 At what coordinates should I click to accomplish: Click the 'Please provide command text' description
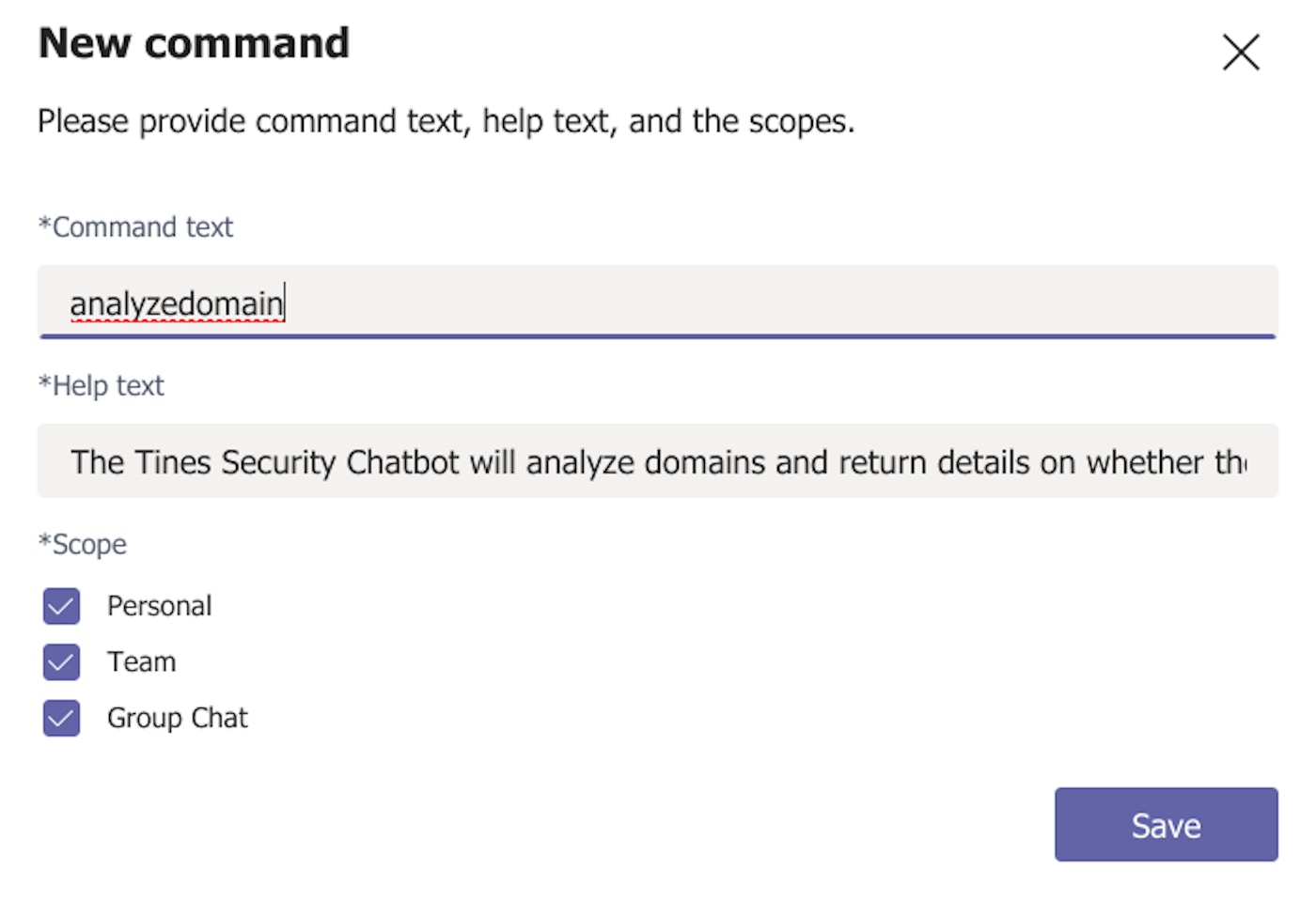click(x=446, y=121)
